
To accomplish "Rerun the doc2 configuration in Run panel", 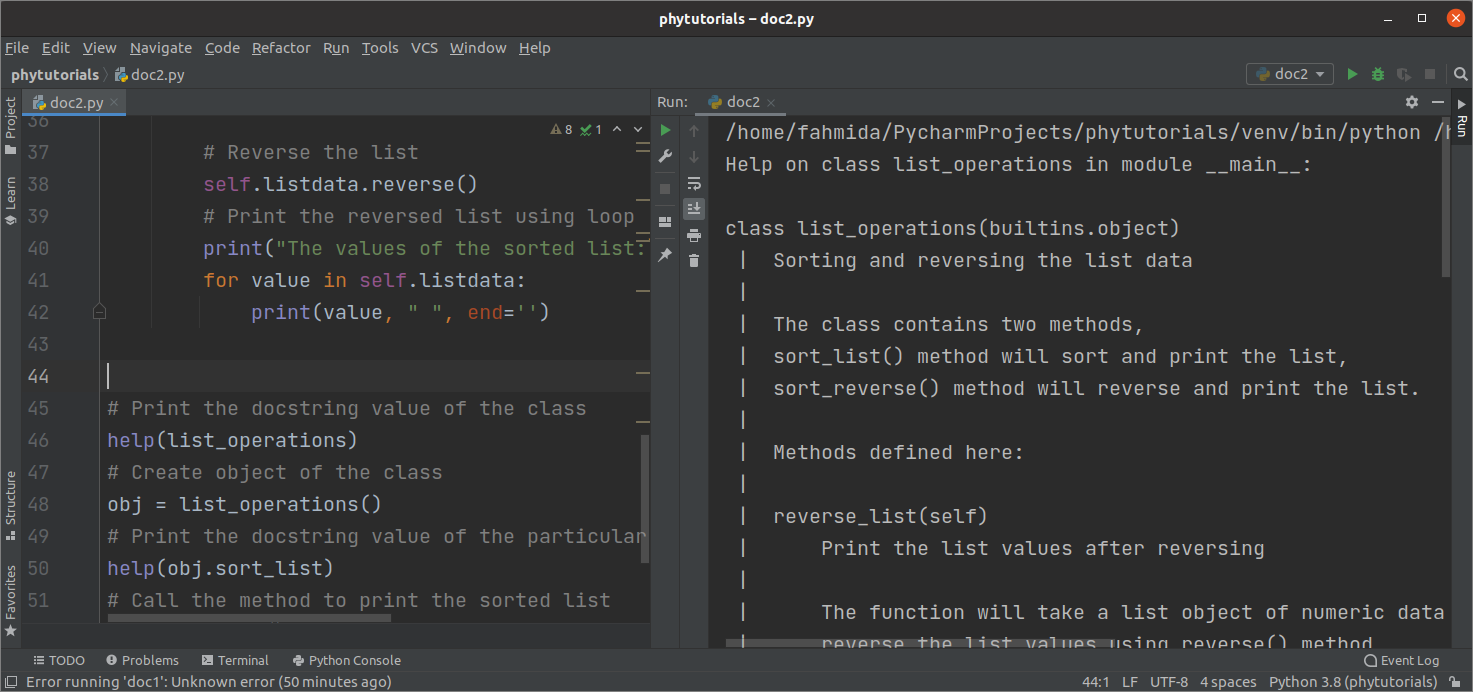I will [665, 129].
